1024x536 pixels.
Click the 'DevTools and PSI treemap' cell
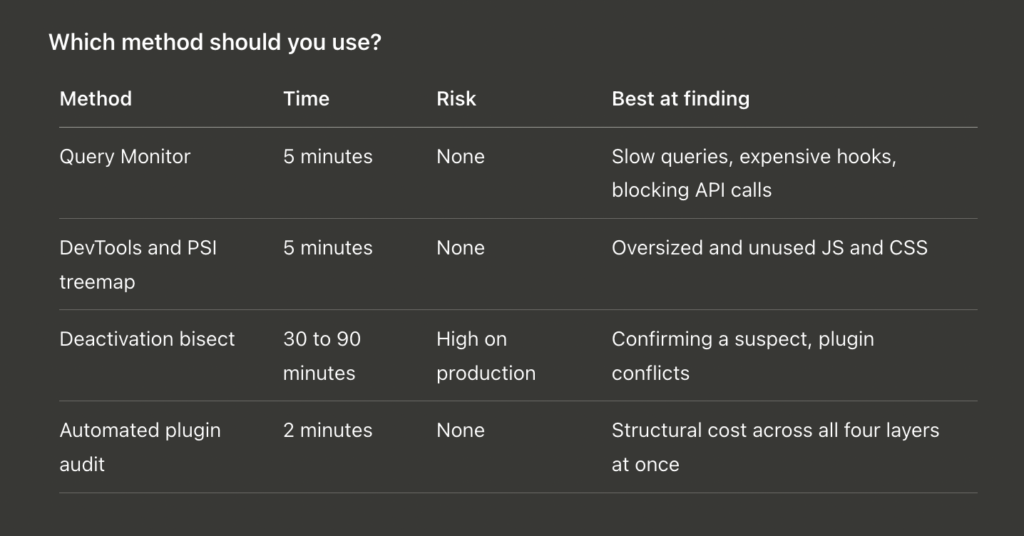138,264
